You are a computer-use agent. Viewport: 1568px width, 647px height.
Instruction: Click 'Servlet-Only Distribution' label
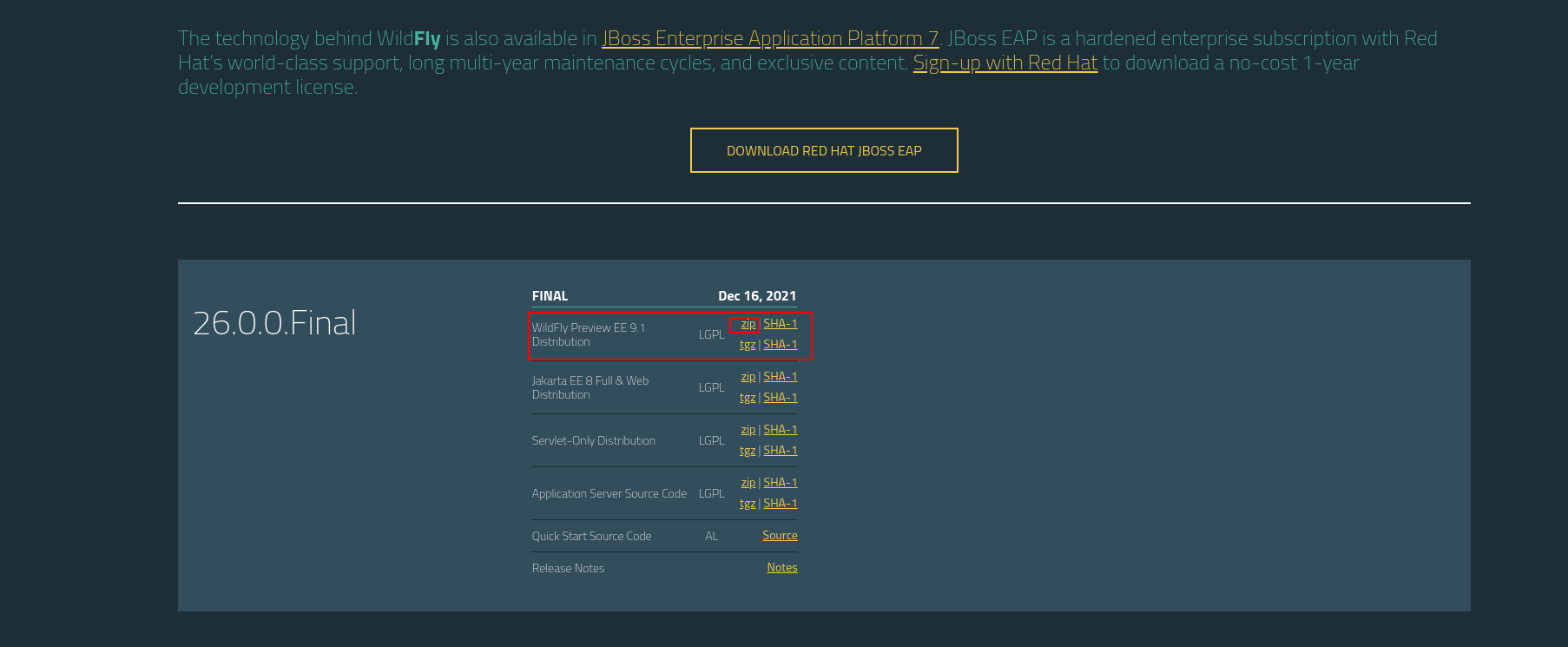594,441
